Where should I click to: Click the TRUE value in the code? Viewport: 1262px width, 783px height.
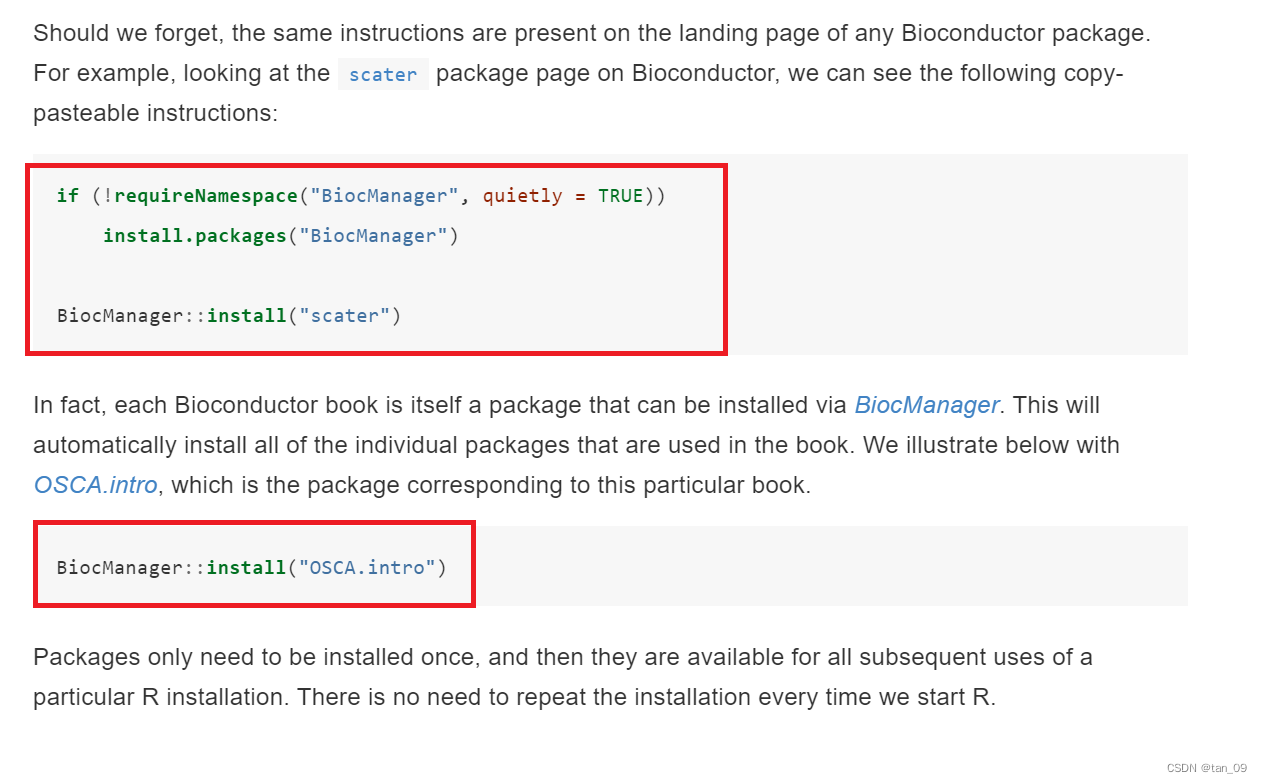620,196
